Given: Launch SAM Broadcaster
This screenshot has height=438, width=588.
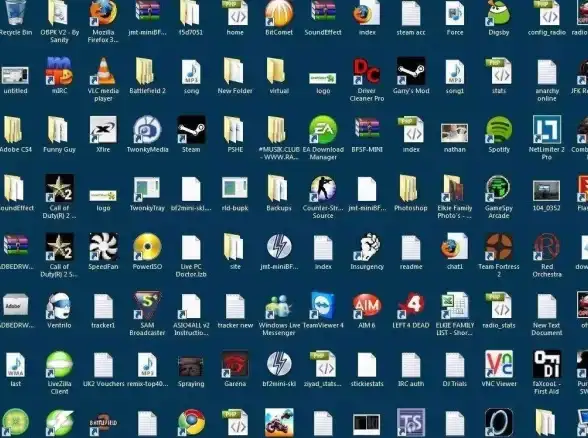Looking at the screenshot, I should tap(147, 306).
